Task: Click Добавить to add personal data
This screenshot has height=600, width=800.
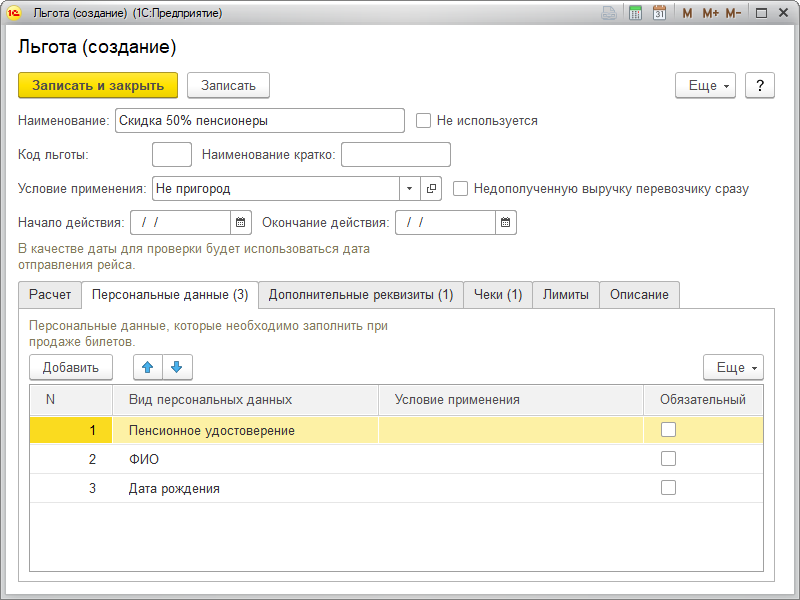Action: (x=71, y=368)
